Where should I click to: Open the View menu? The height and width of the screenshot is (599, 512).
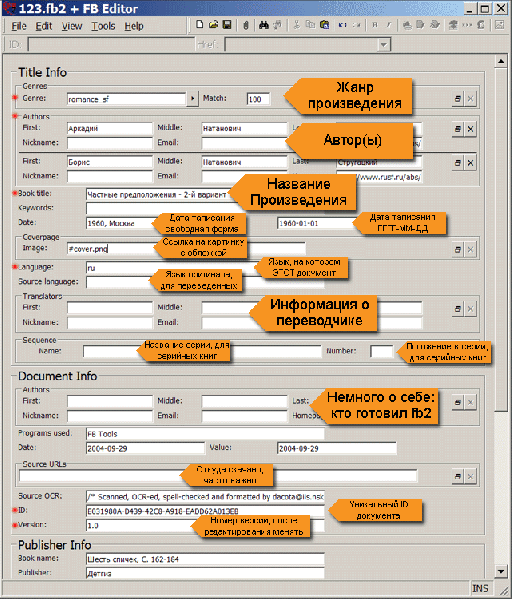point(72,26)
